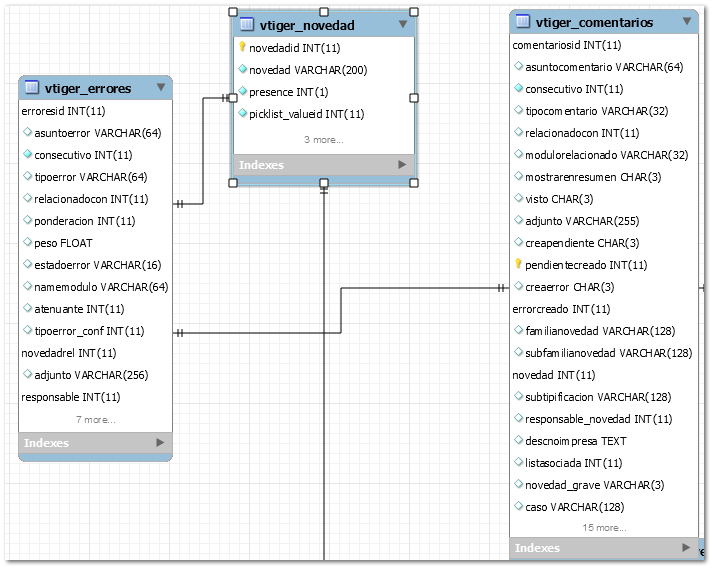Click the diamond icon beside tipocomentario
The height and width of the screenshot is (569, 713).
tap(518, 110)
